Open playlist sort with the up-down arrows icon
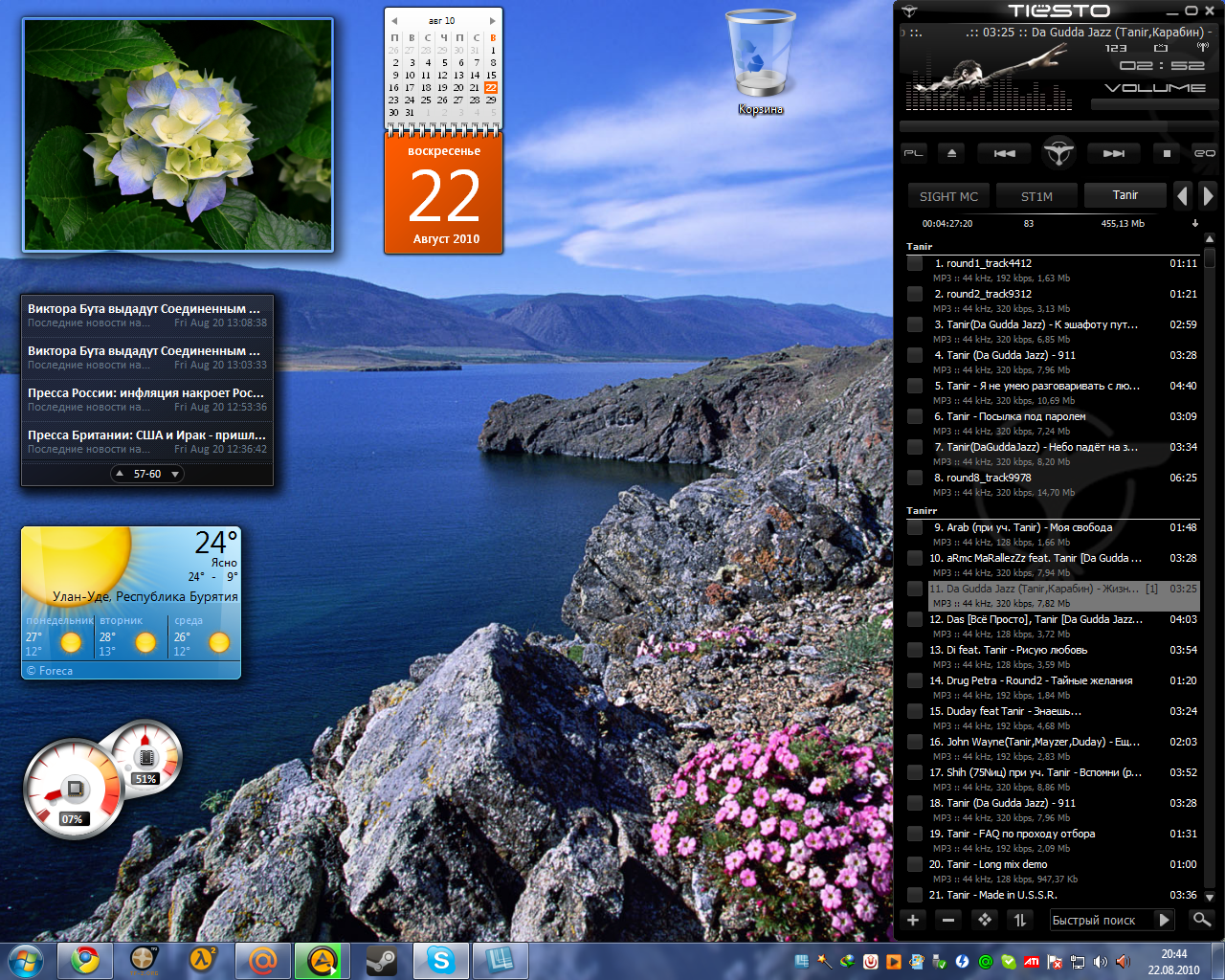The height and width of the screenshot is (980, 1225). 1020,920
